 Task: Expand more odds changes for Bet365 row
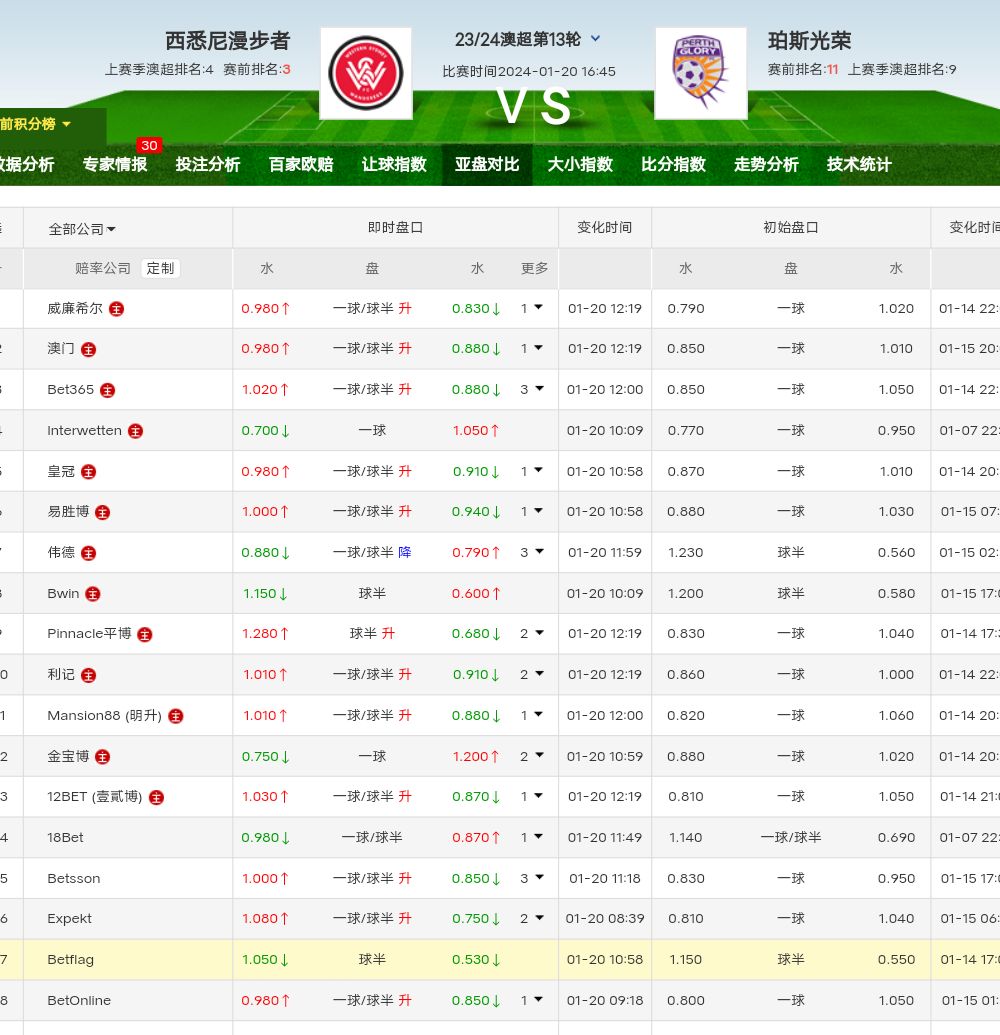(x=532, y=389)
